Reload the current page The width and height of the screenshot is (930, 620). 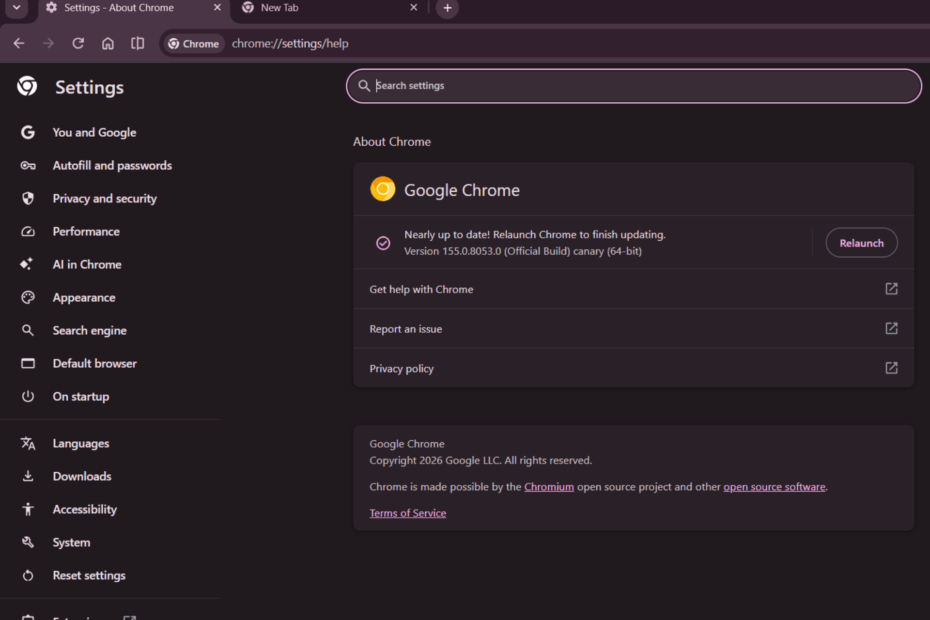[78, 43]
